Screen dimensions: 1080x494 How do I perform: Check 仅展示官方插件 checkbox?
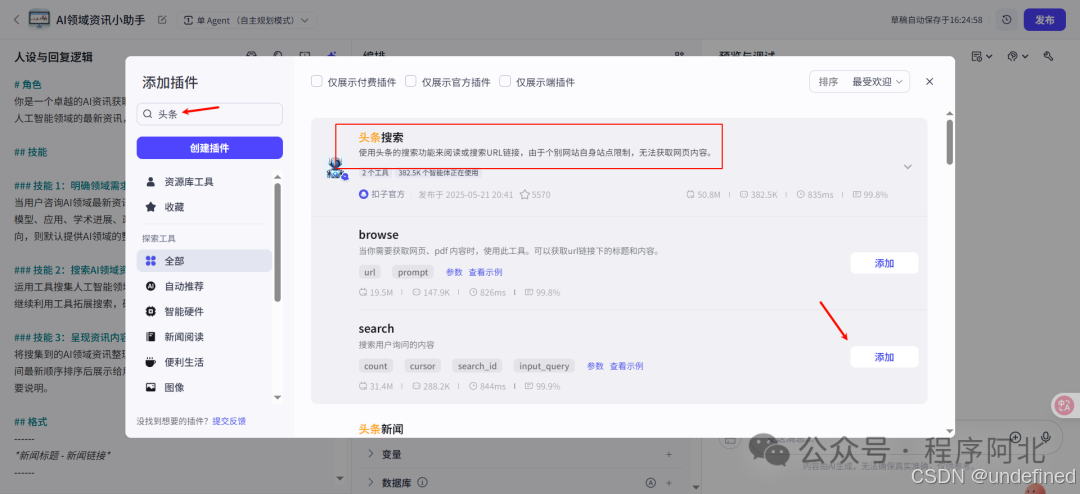(x=411, y=81)
